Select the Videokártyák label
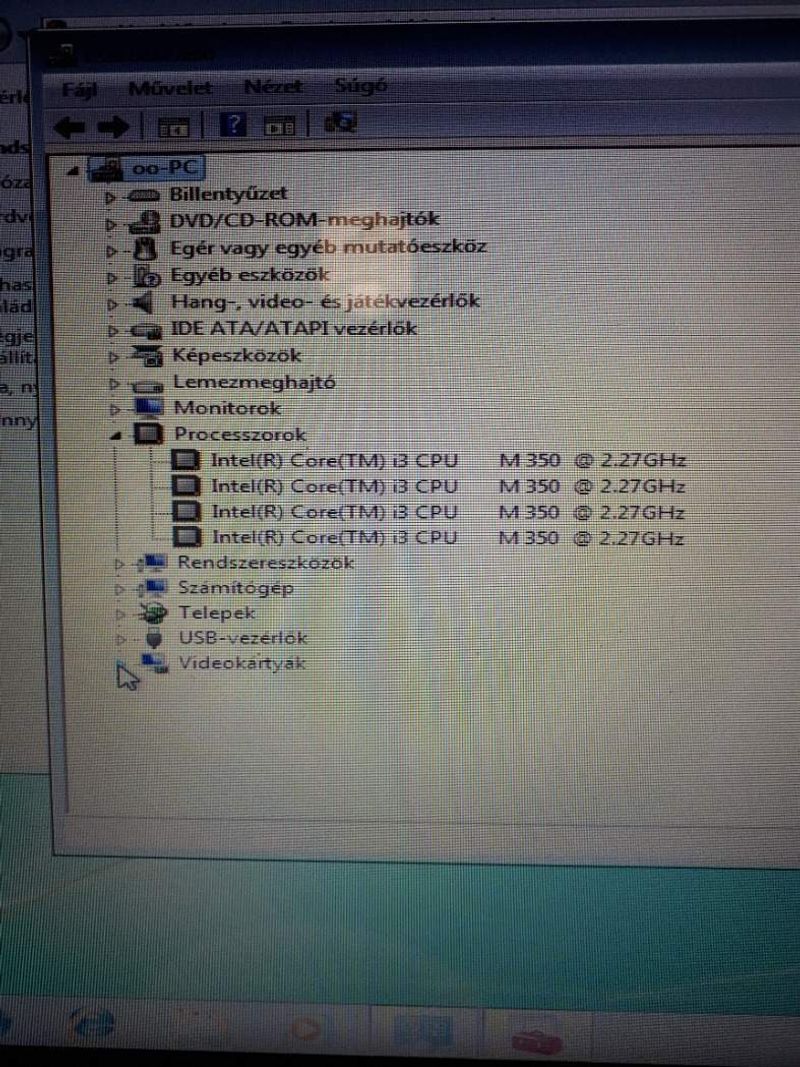Image resolution: width=800 pixels, height=1067 pixels. coord(242,663)
